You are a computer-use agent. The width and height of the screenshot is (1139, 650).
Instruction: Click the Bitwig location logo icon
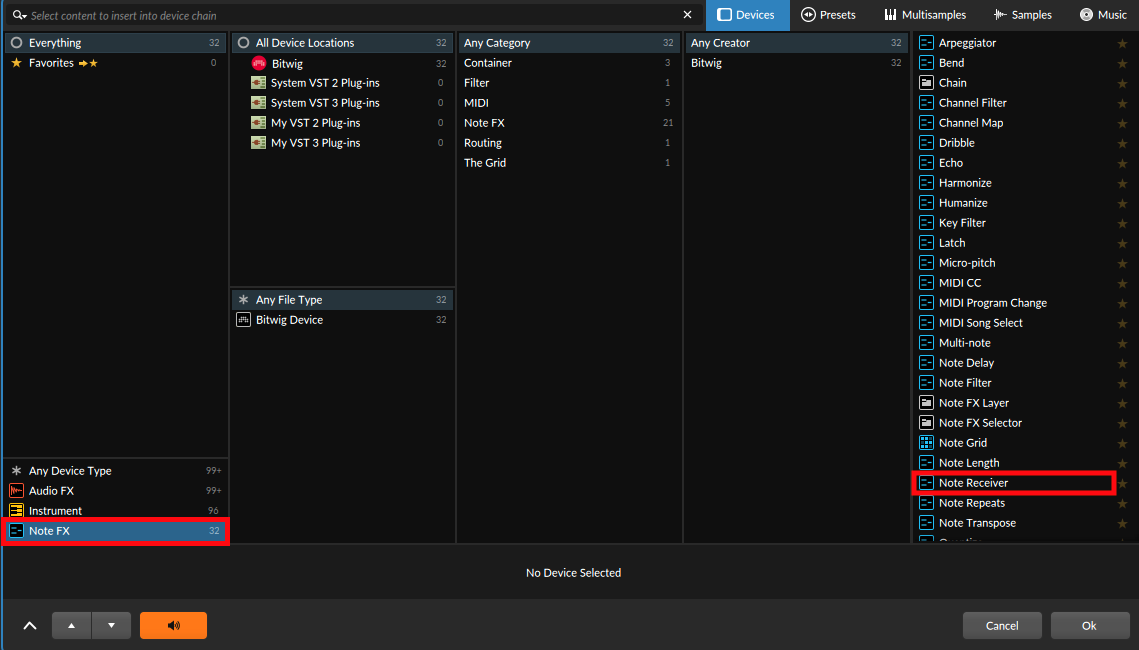pyautogui.click(x=259, y=63)
